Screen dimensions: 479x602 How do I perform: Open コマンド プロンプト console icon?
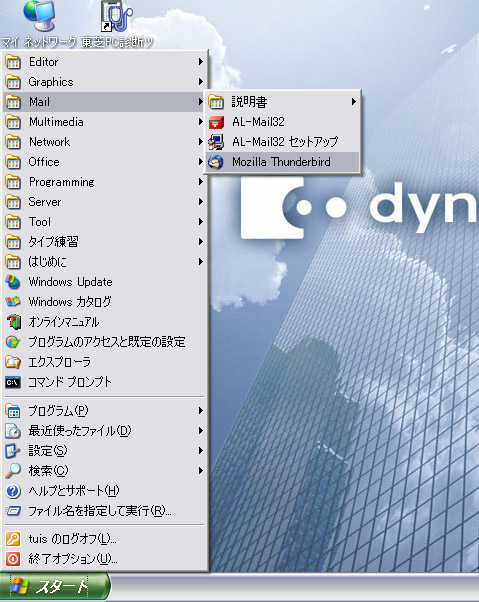(13, 382)
